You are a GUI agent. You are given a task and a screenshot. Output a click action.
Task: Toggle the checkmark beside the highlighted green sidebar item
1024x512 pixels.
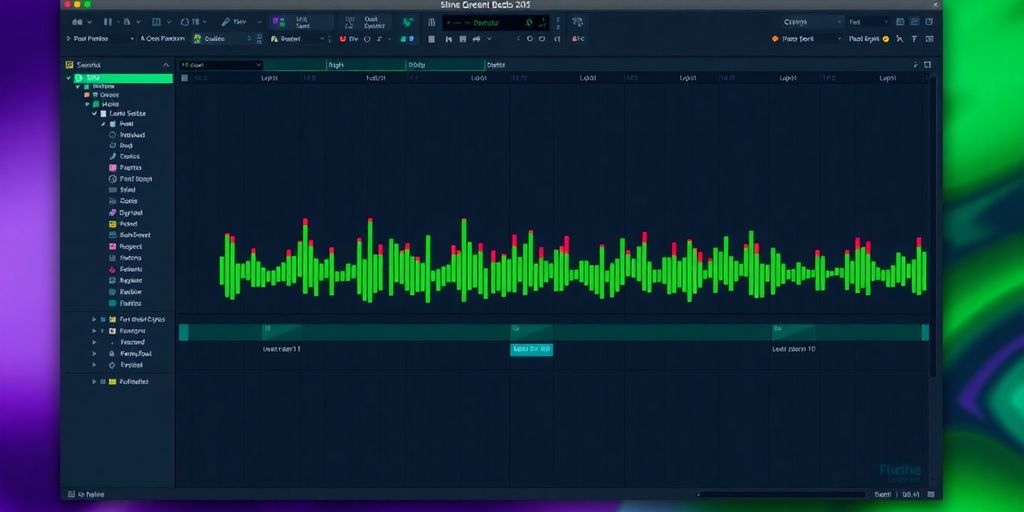click(69, 77)
